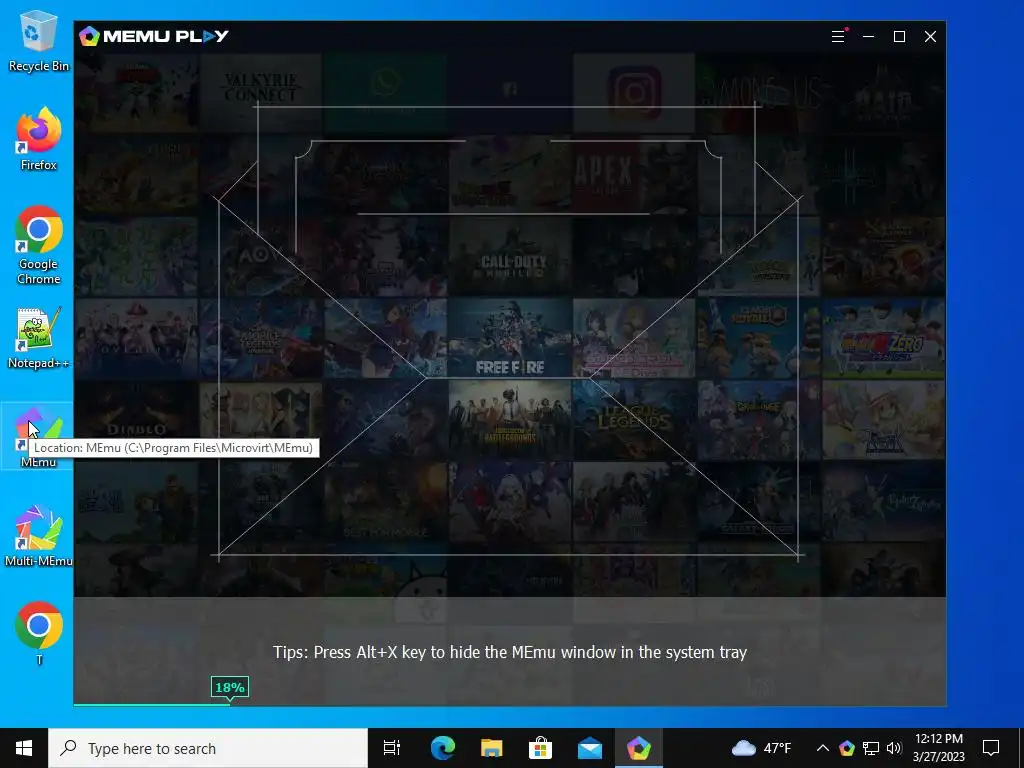
Task: Open the volume tray icon
Action: tap(894, 748)
